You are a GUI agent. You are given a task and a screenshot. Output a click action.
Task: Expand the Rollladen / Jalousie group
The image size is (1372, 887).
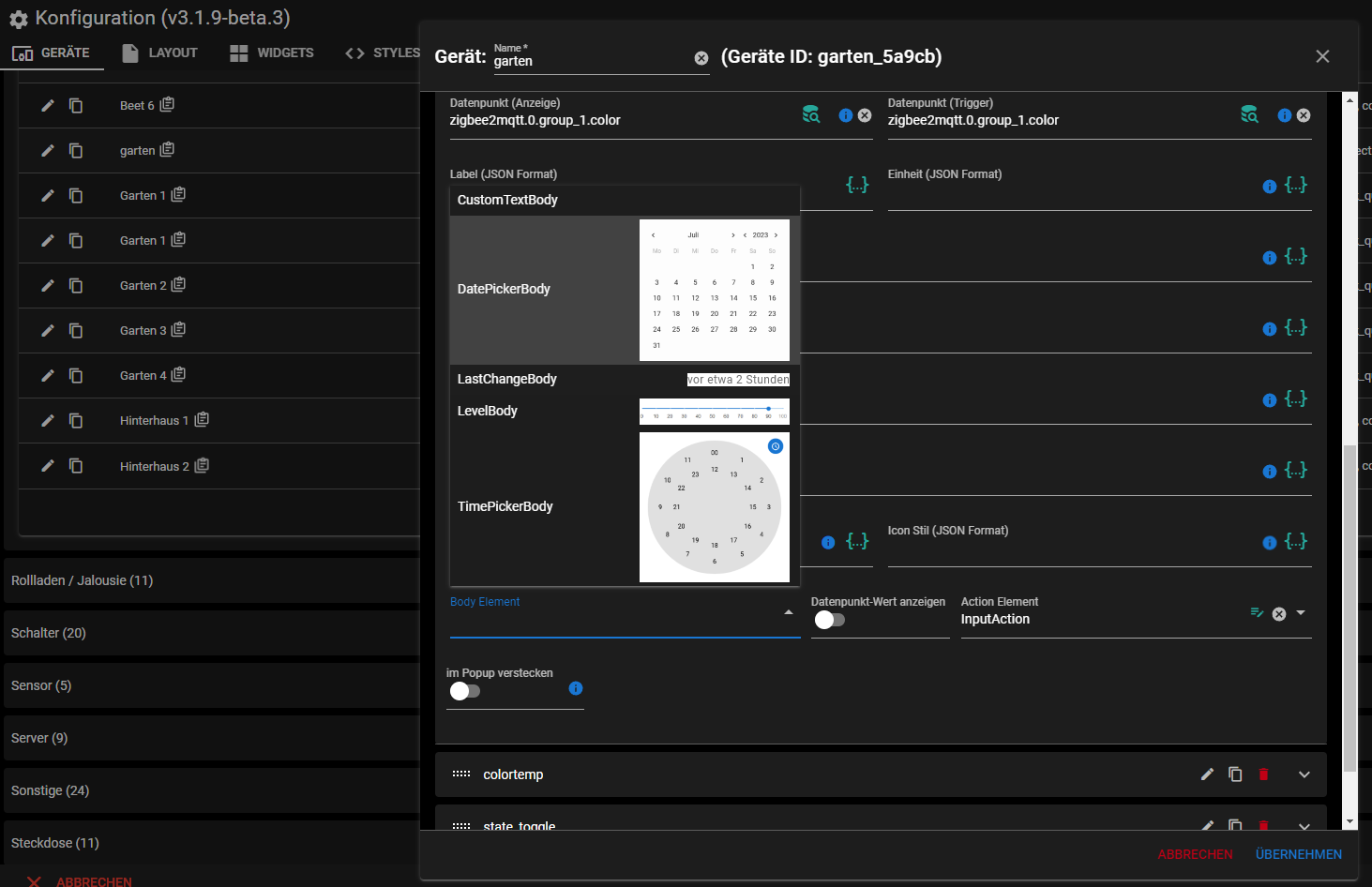[212, 580]
